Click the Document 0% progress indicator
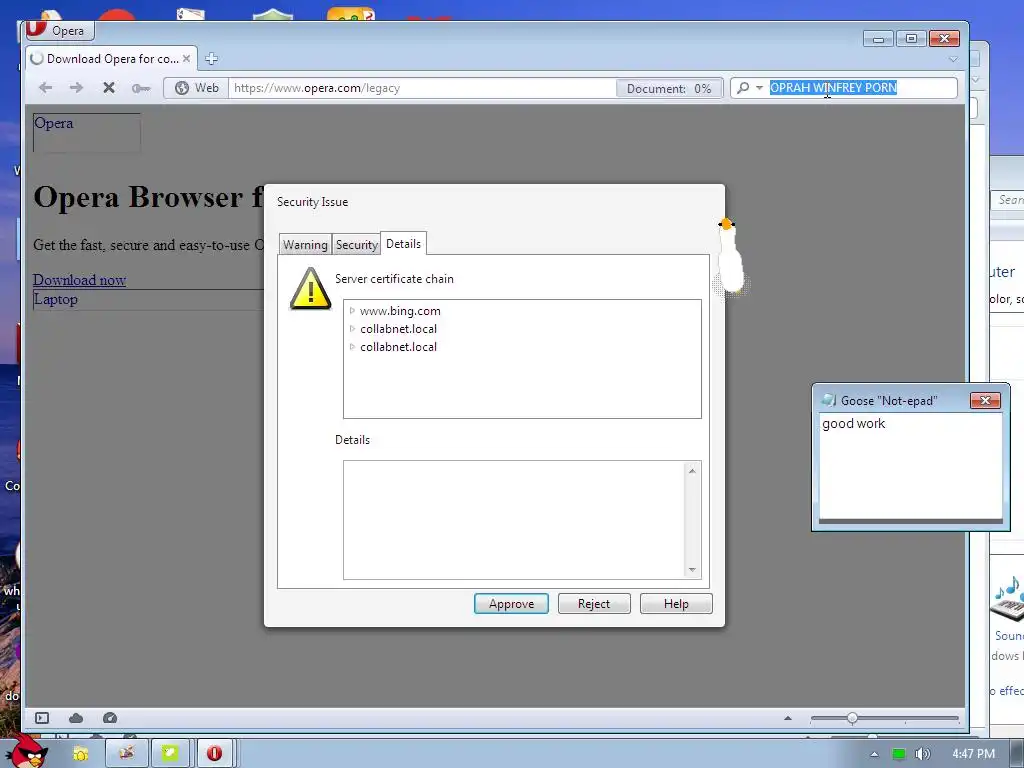Image resolution: width=1024 pixels, height=768 pixels. tap(669, 88)
